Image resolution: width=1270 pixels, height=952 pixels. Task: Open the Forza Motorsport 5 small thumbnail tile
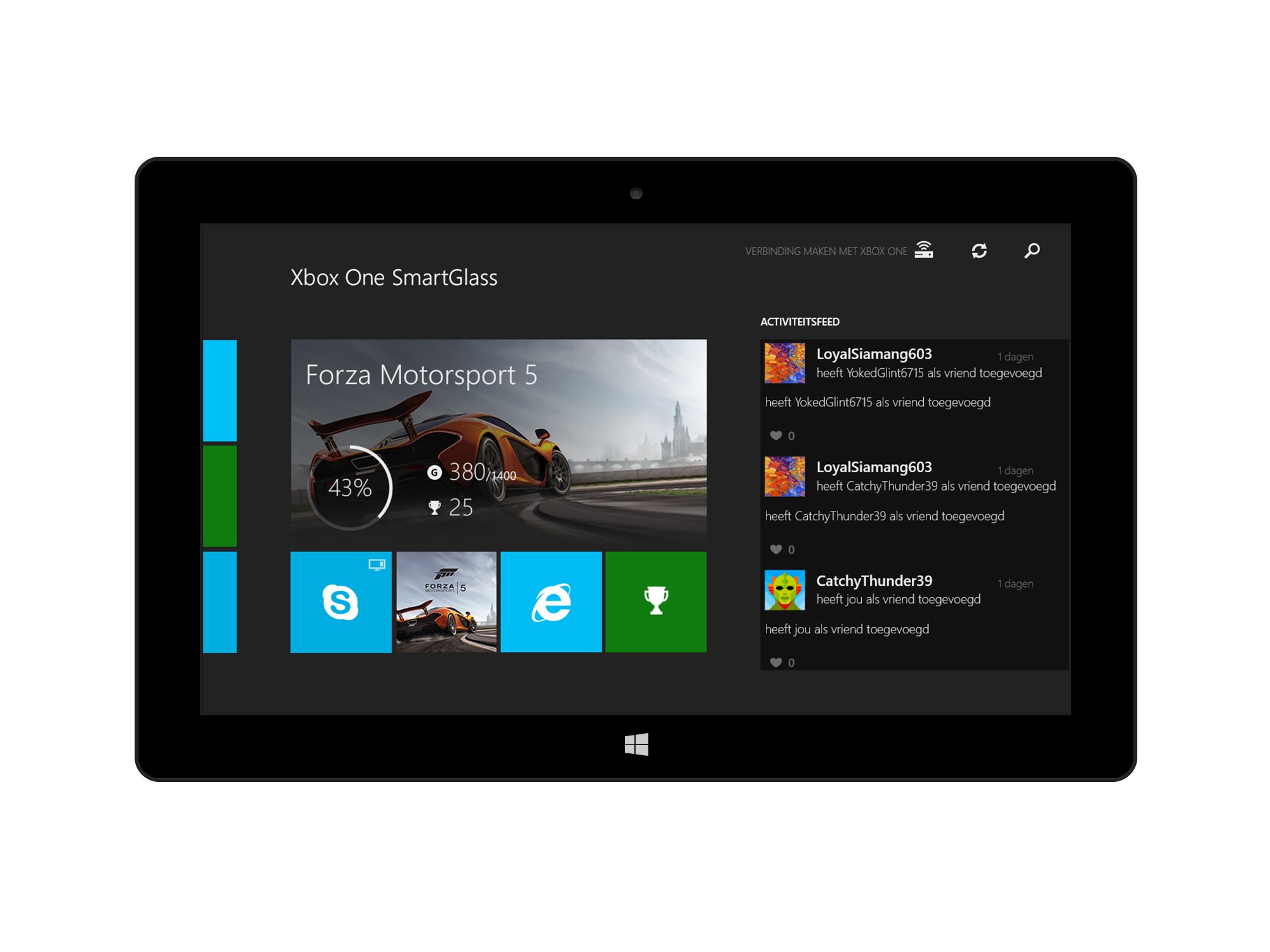(x=446, y=602)
